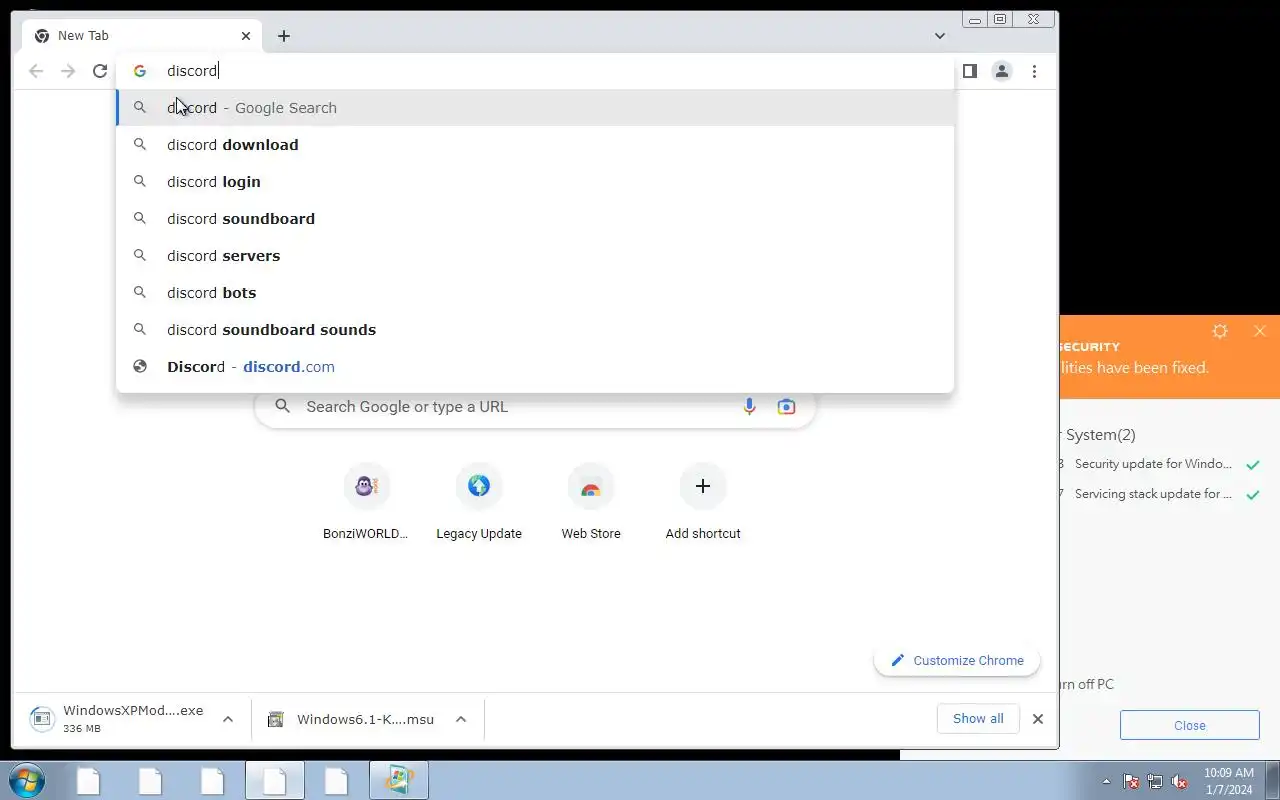Click the Close button in security window
This screenshot has width=1280, height=800.
pos(1189,726)
